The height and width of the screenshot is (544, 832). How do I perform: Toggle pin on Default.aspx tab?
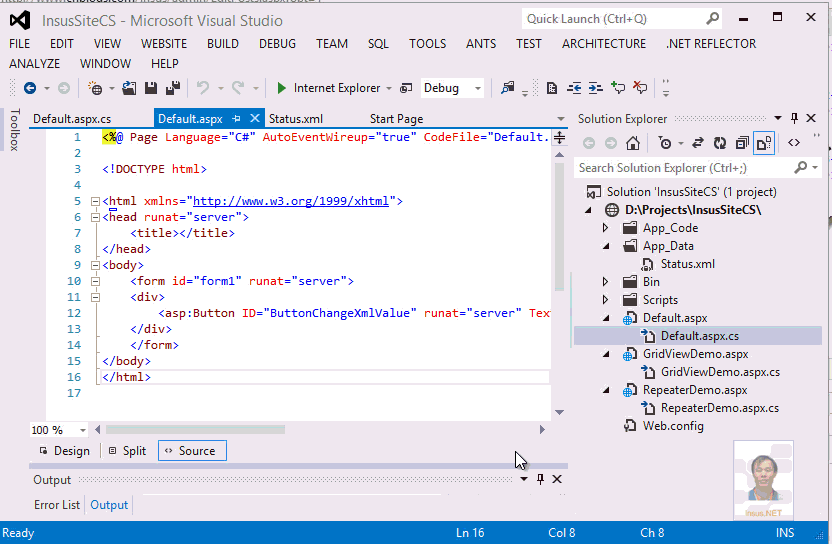(x=236, y=119)
